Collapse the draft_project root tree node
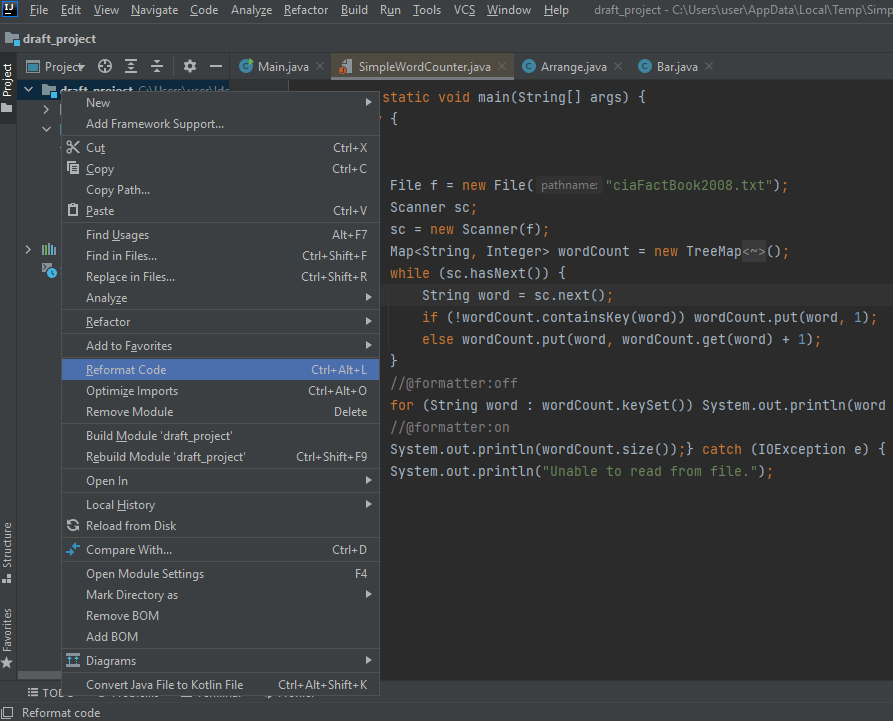 [x=29, y=90]
